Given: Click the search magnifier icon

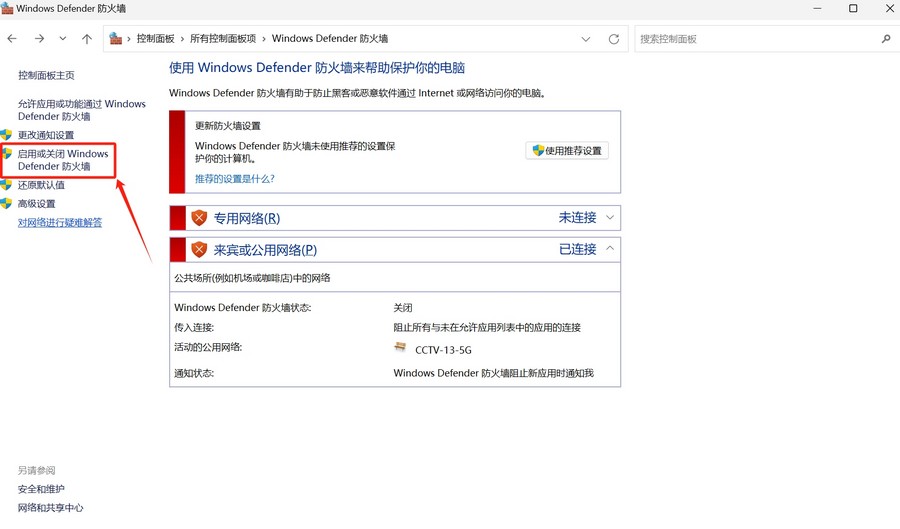Looking at the screenshot, I should click(x=886, y=39).
